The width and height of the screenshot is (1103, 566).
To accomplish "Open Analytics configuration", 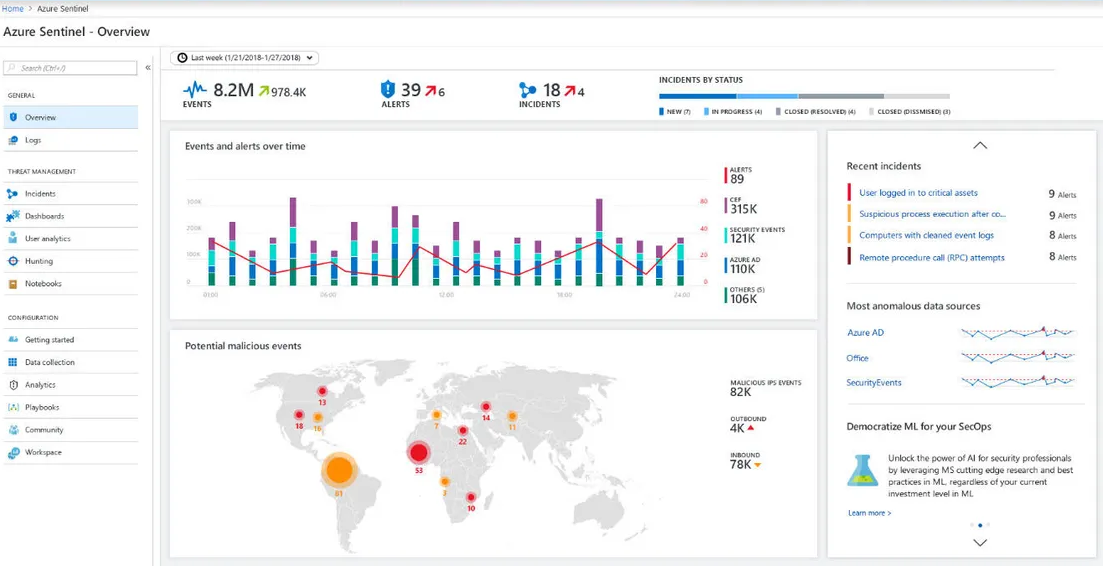I will tap(70, 385).
